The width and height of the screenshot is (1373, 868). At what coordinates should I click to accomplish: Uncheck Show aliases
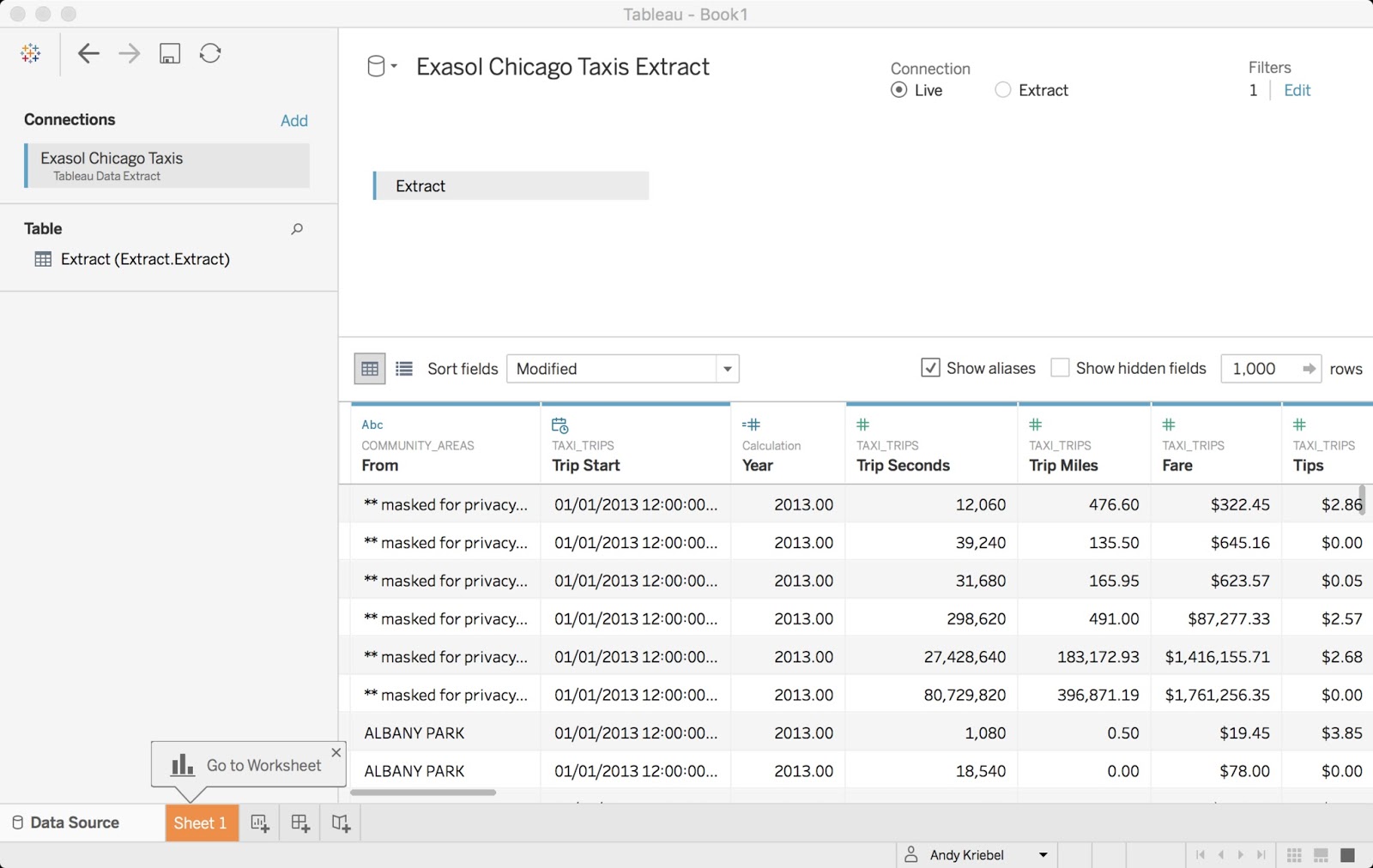pos(930,368)
